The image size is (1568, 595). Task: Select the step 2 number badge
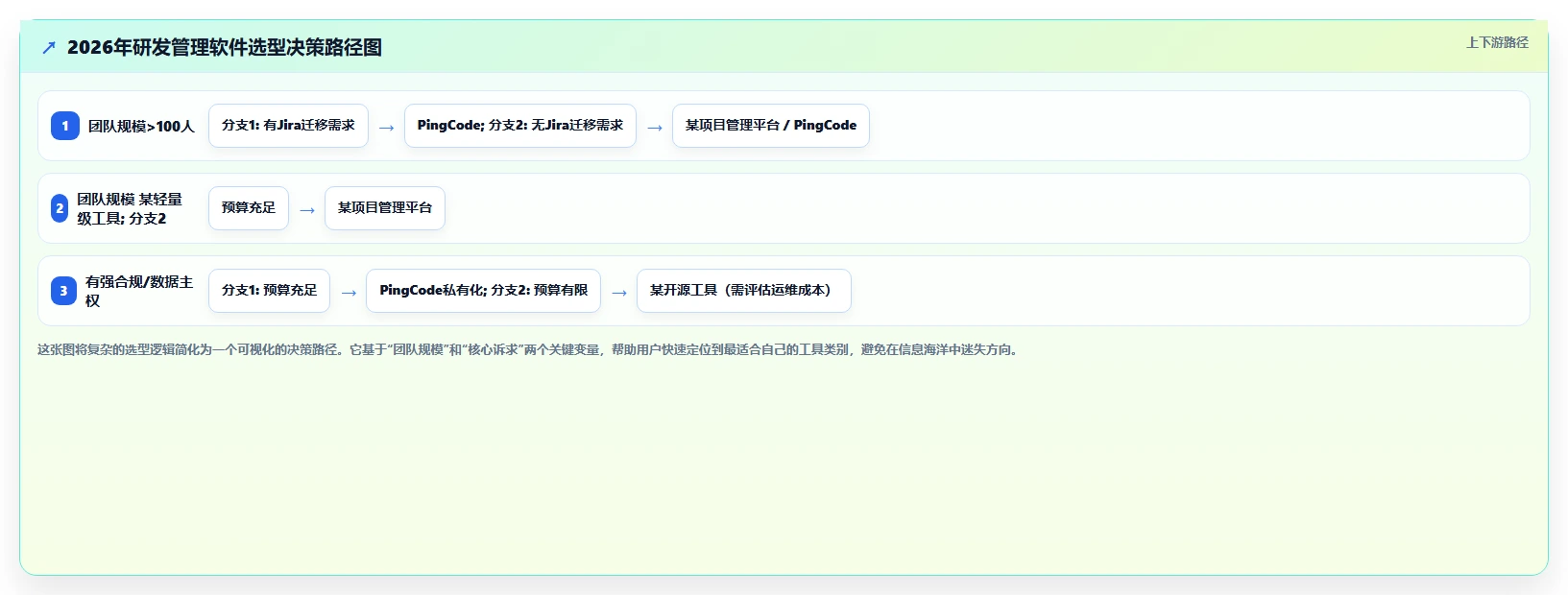(x=60, y=208)
